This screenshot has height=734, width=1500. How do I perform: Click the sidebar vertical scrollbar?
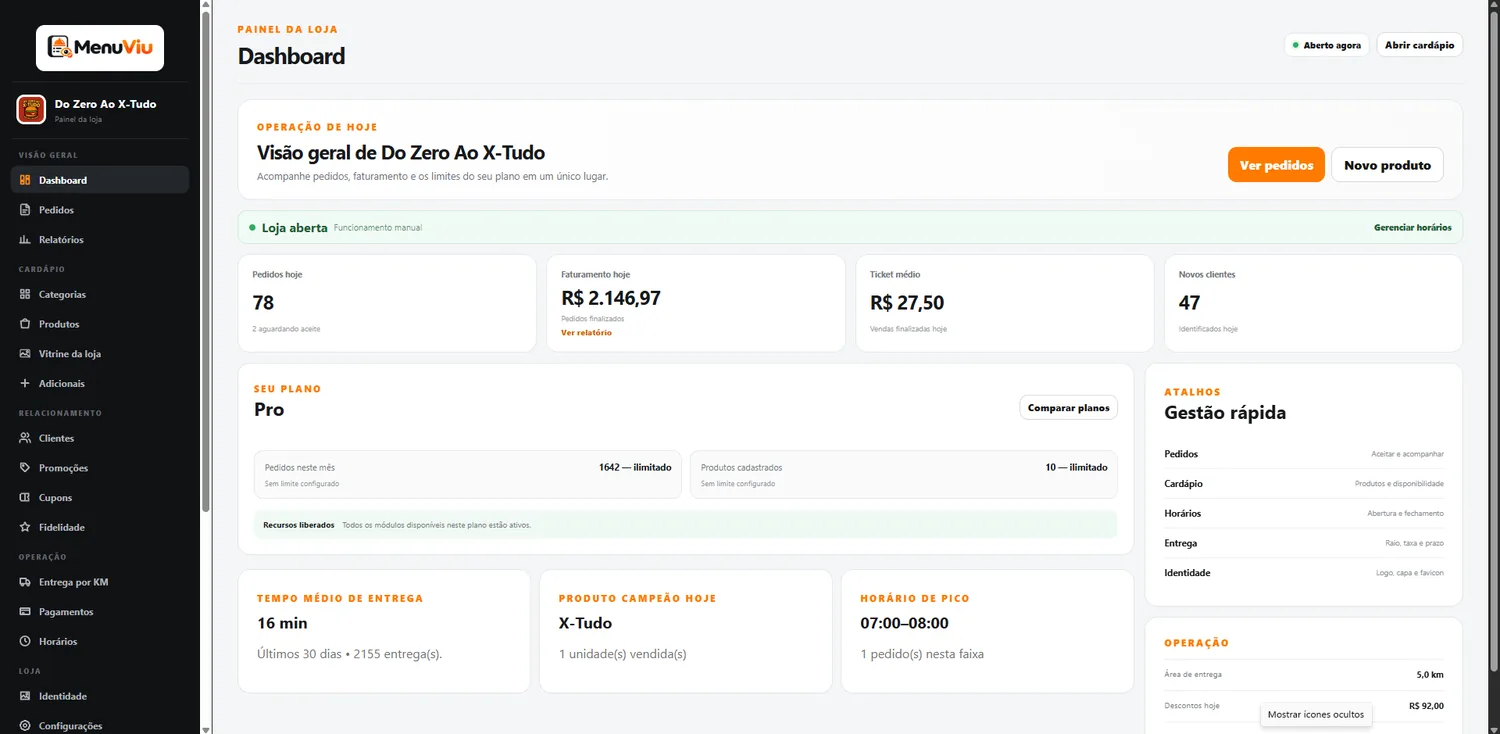pos(205,260)
